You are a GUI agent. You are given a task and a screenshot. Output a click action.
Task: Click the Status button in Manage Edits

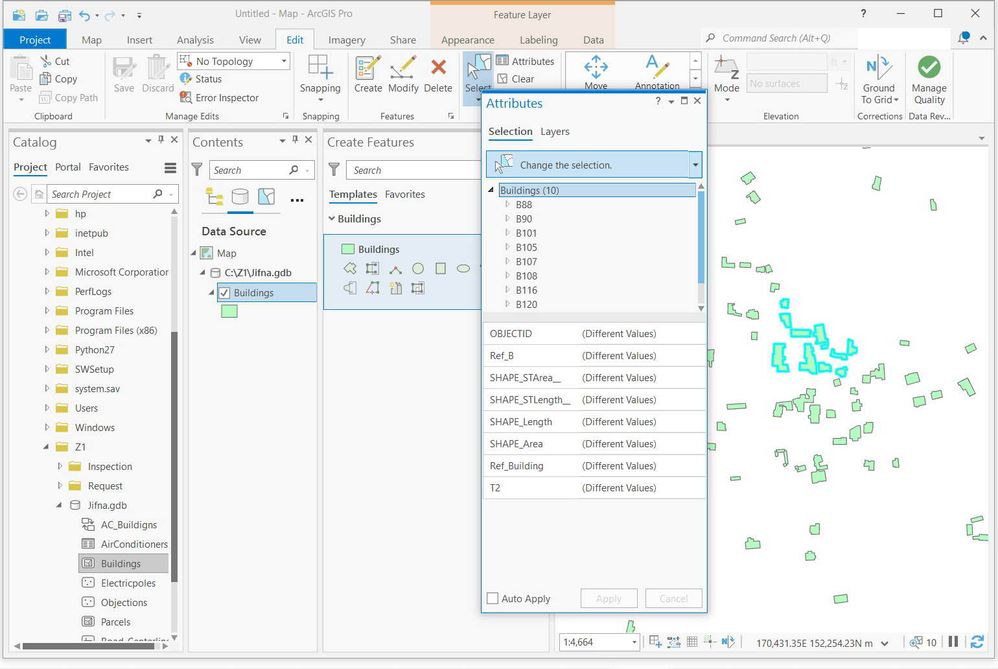tap(201, 79)
